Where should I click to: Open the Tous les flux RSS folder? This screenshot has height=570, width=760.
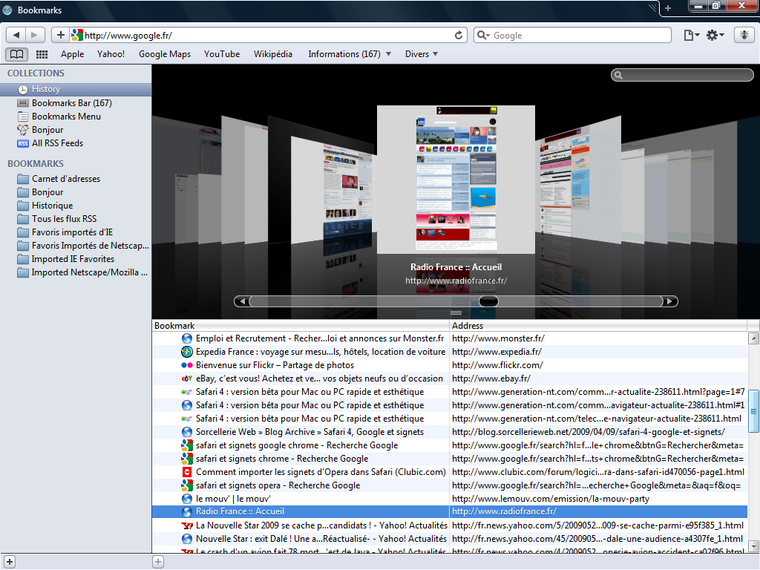76,219
